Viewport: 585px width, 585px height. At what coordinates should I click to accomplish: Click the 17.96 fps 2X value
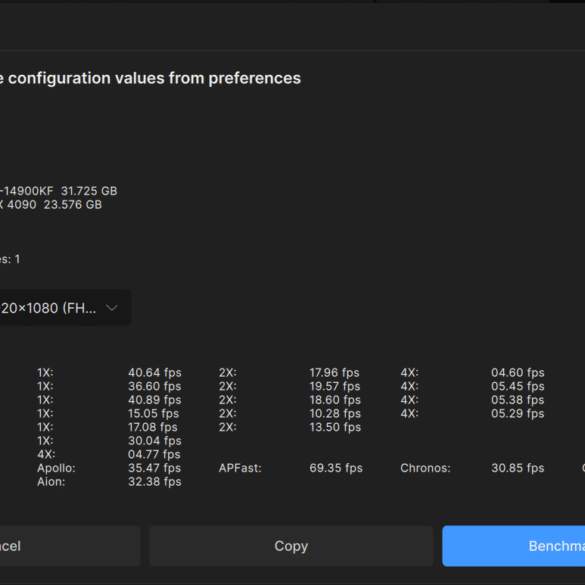coord(334,372)
